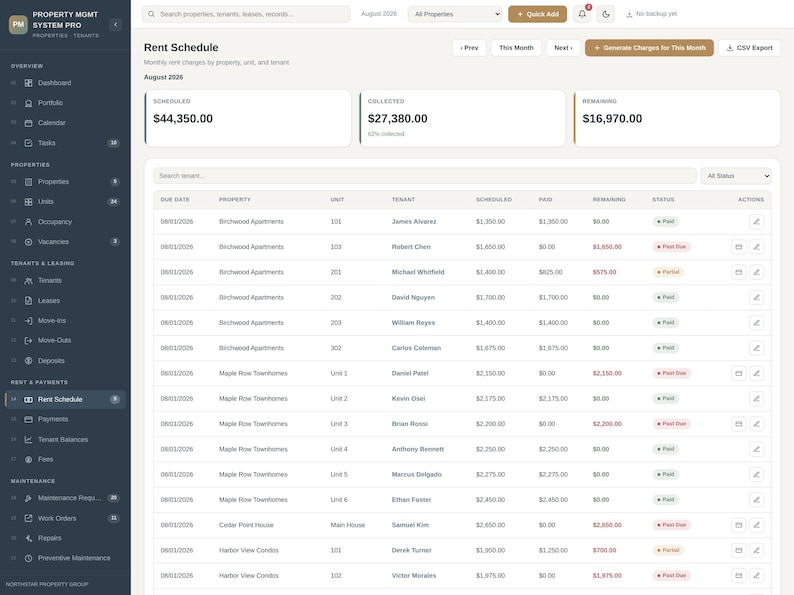
Task: Toggle dark mode moon icon
Action: (x=606, y=14)
